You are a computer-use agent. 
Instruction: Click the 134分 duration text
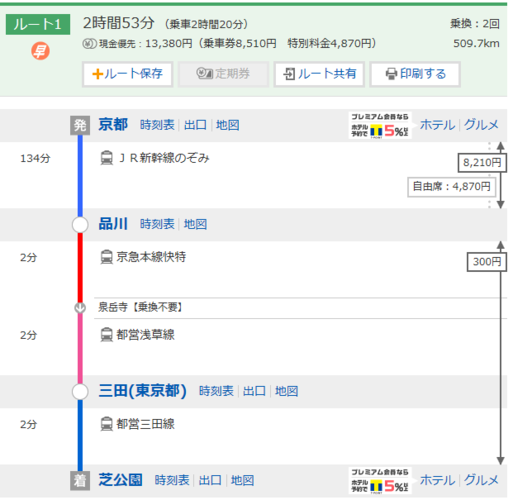coord(35,158)
